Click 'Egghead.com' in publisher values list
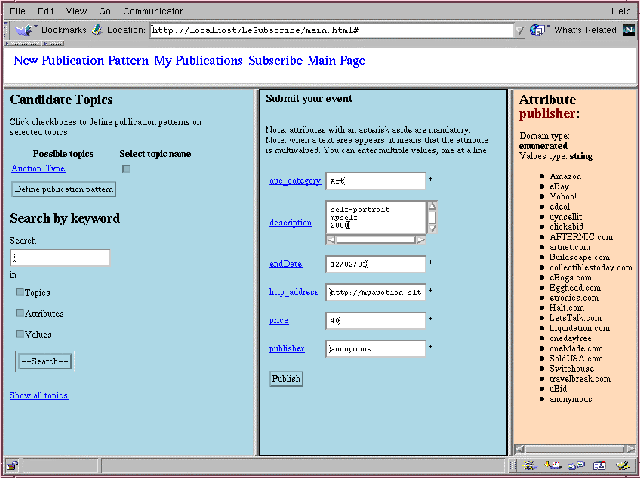This screenshot has height=480, width=640. point(575,287)
